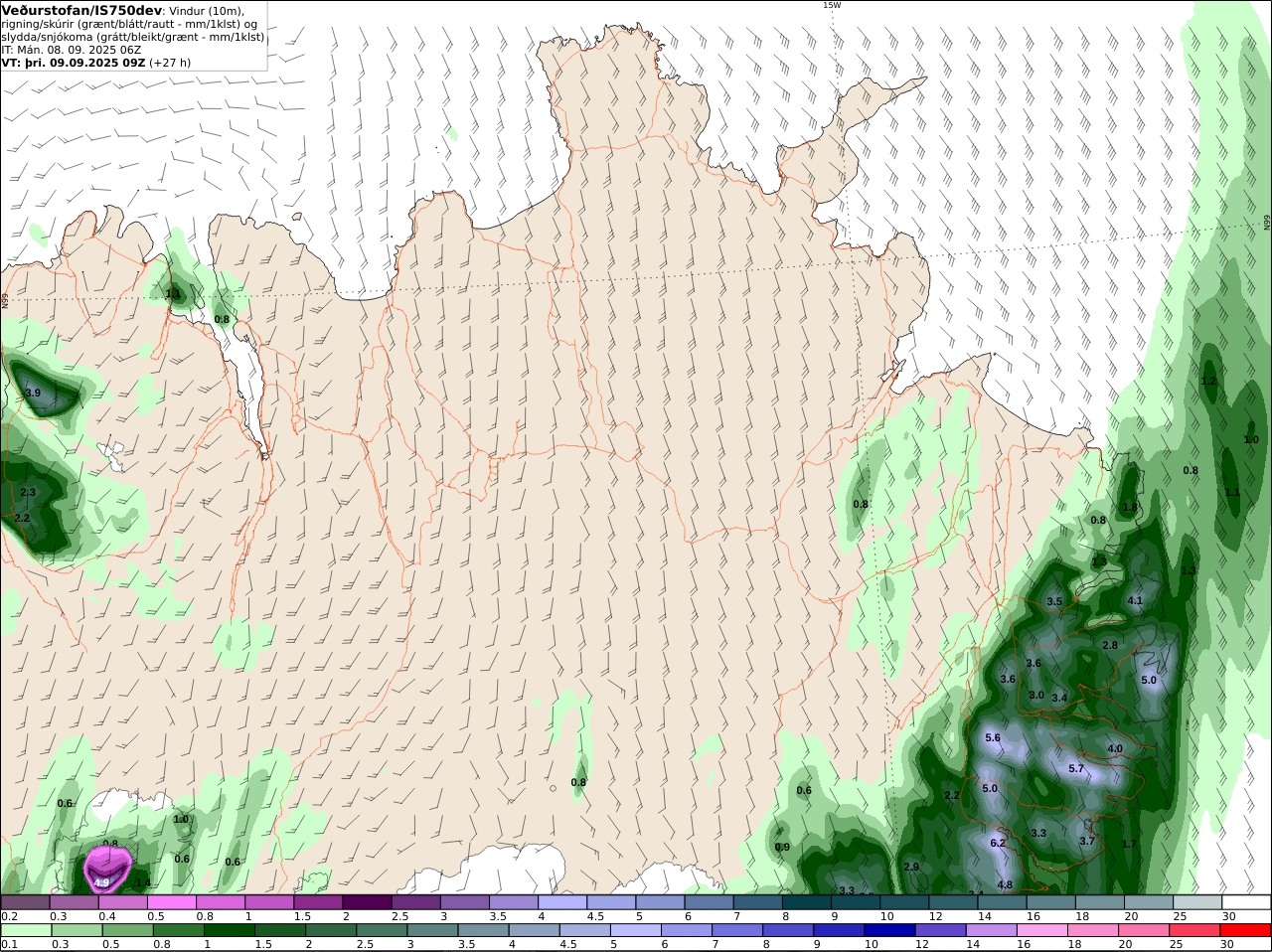Viewport: 1272px width, 952px height.
Task: Click the initial time line 'IT: Mán. 08. 09. 2025 06Z'
Action: [x=72, y=49]
